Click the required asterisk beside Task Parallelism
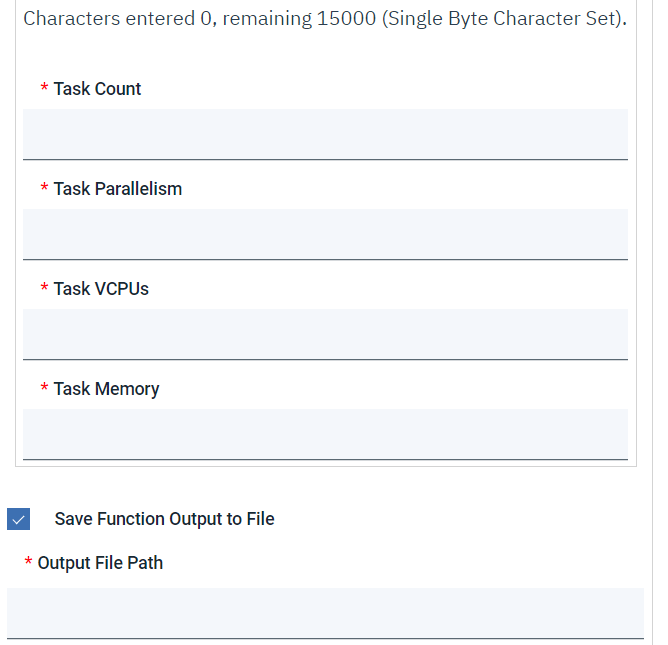 (44, 190)
